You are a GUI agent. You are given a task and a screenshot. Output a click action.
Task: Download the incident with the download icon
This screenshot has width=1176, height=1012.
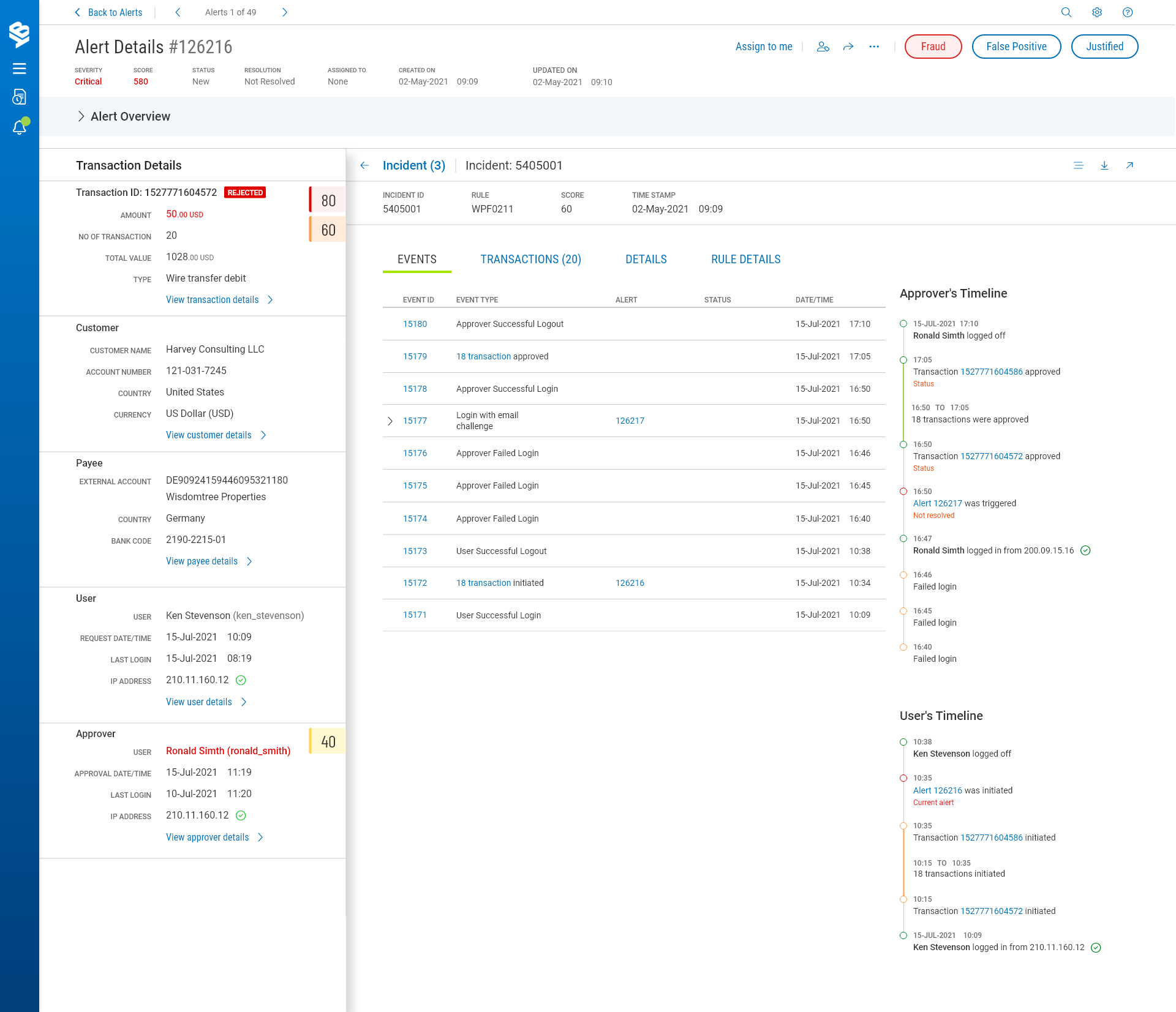tap(1104, 165)
